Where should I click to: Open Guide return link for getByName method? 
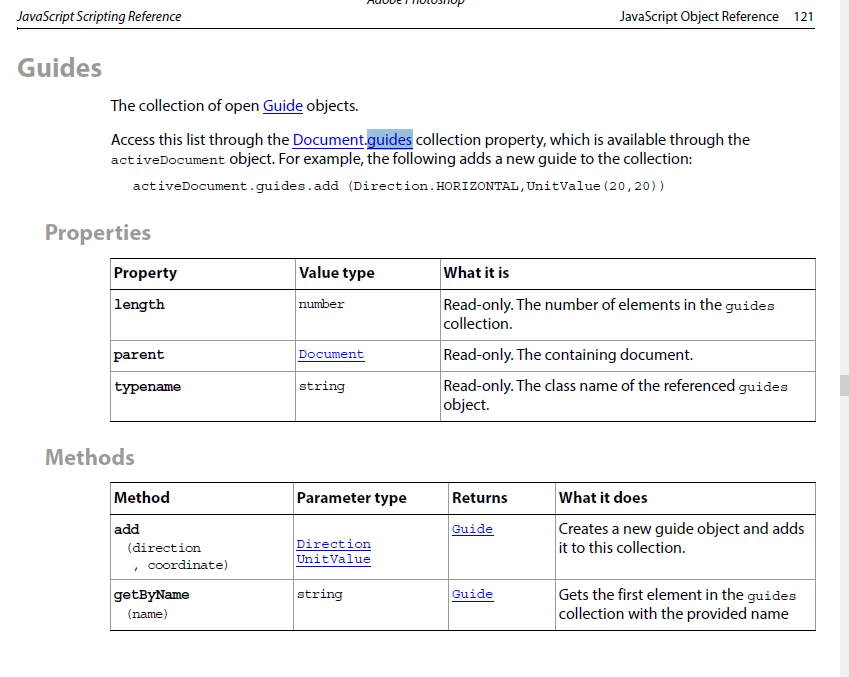coord(472,594)
